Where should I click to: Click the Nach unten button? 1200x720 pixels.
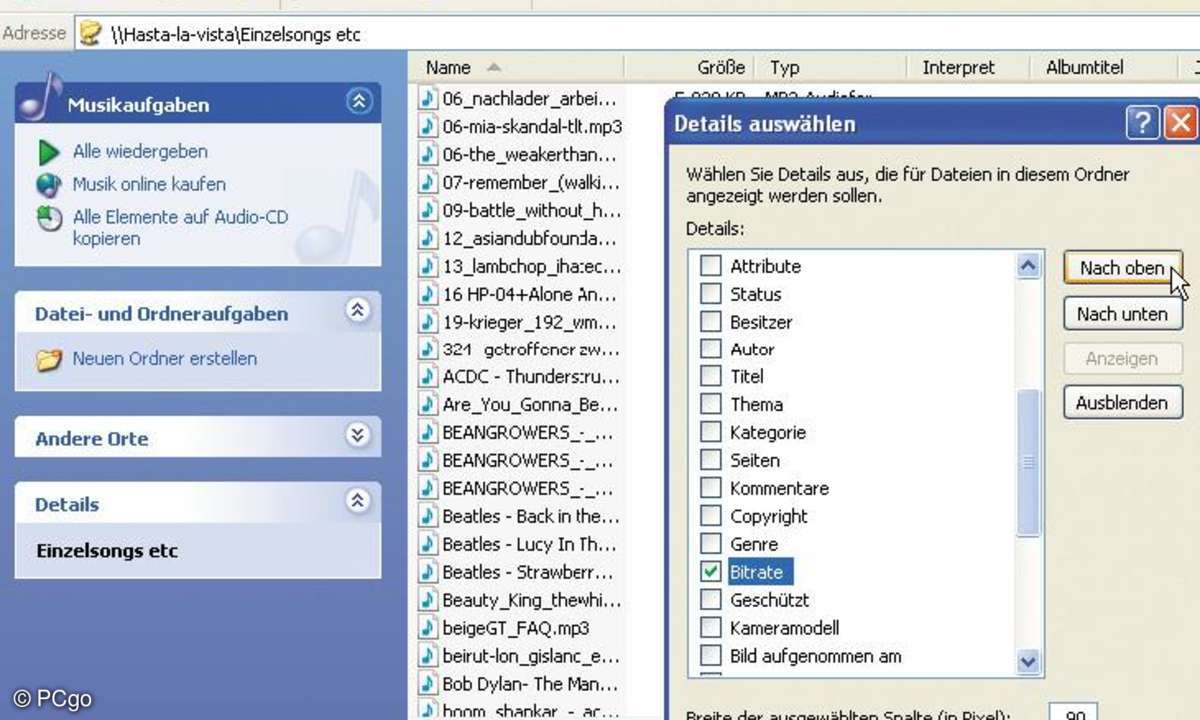pos(1122,314)
